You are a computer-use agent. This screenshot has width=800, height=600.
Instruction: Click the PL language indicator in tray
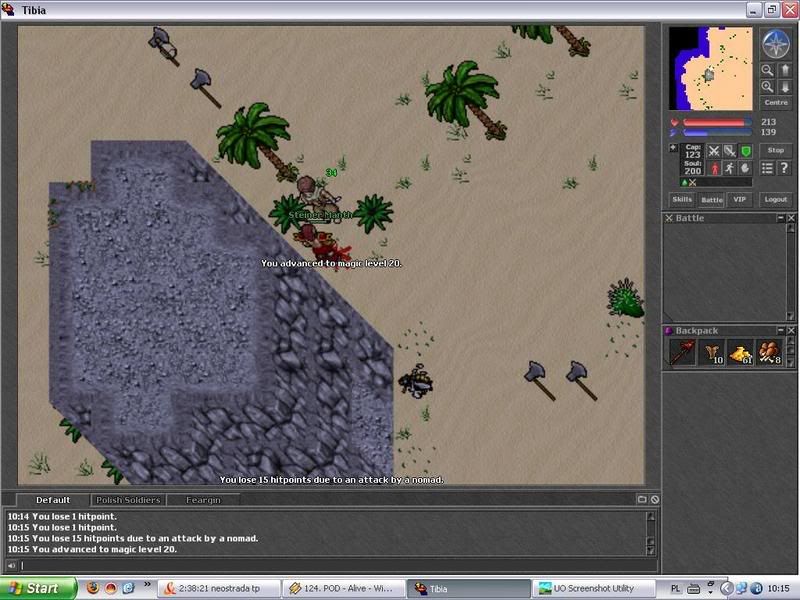pyautogui.click(x=675, y=588)
